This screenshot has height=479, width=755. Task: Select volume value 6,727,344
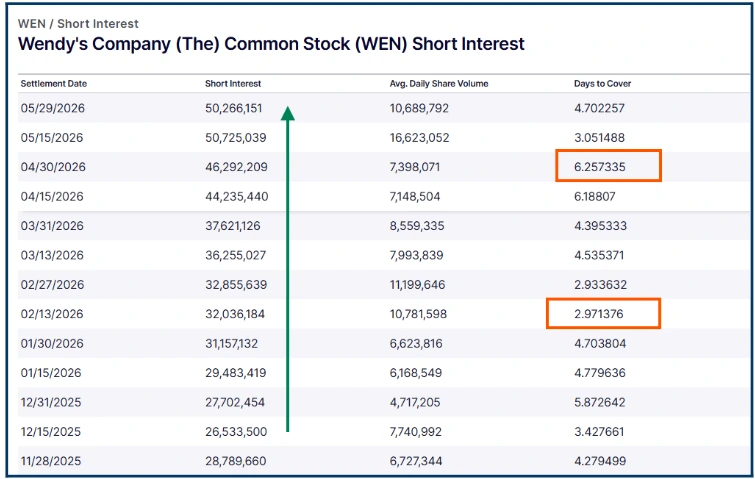[416, 461]
